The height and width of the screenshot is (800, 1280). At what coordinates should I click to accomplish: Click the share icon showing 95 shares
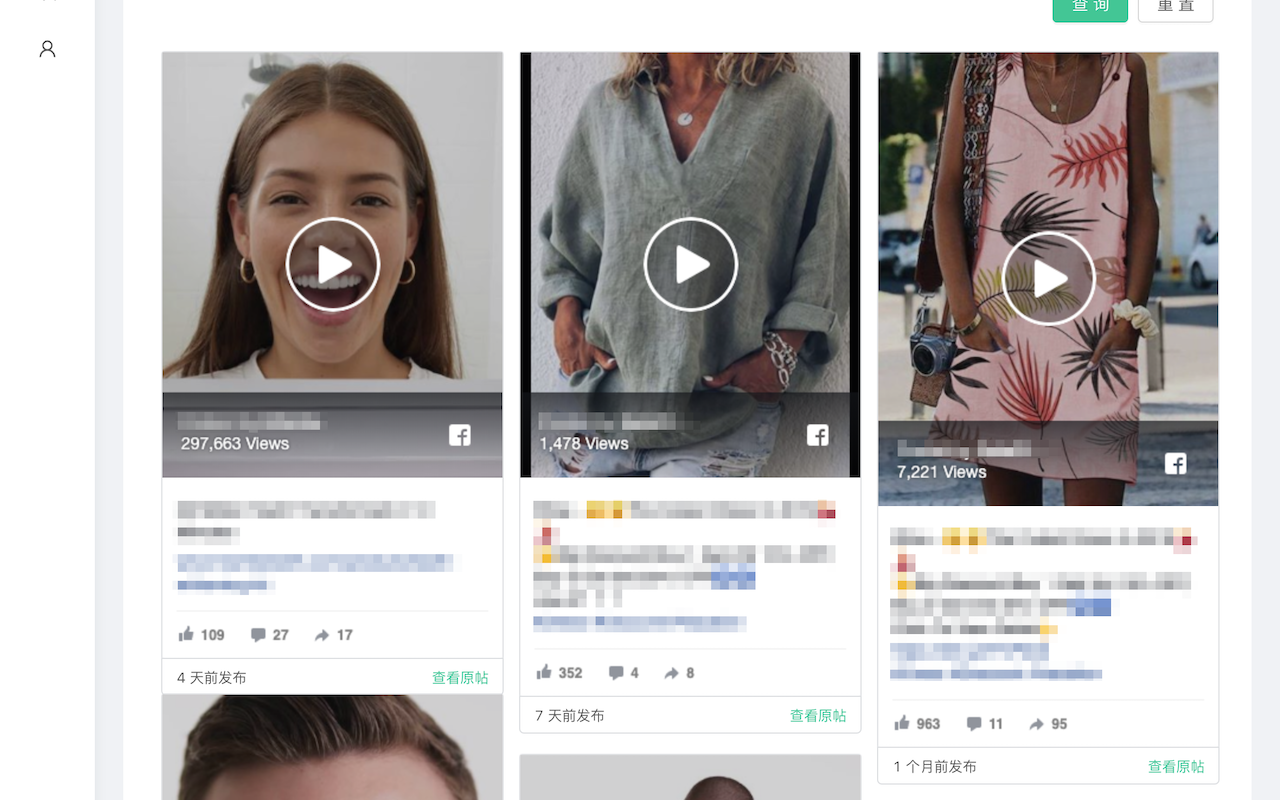click(1035, 723)
